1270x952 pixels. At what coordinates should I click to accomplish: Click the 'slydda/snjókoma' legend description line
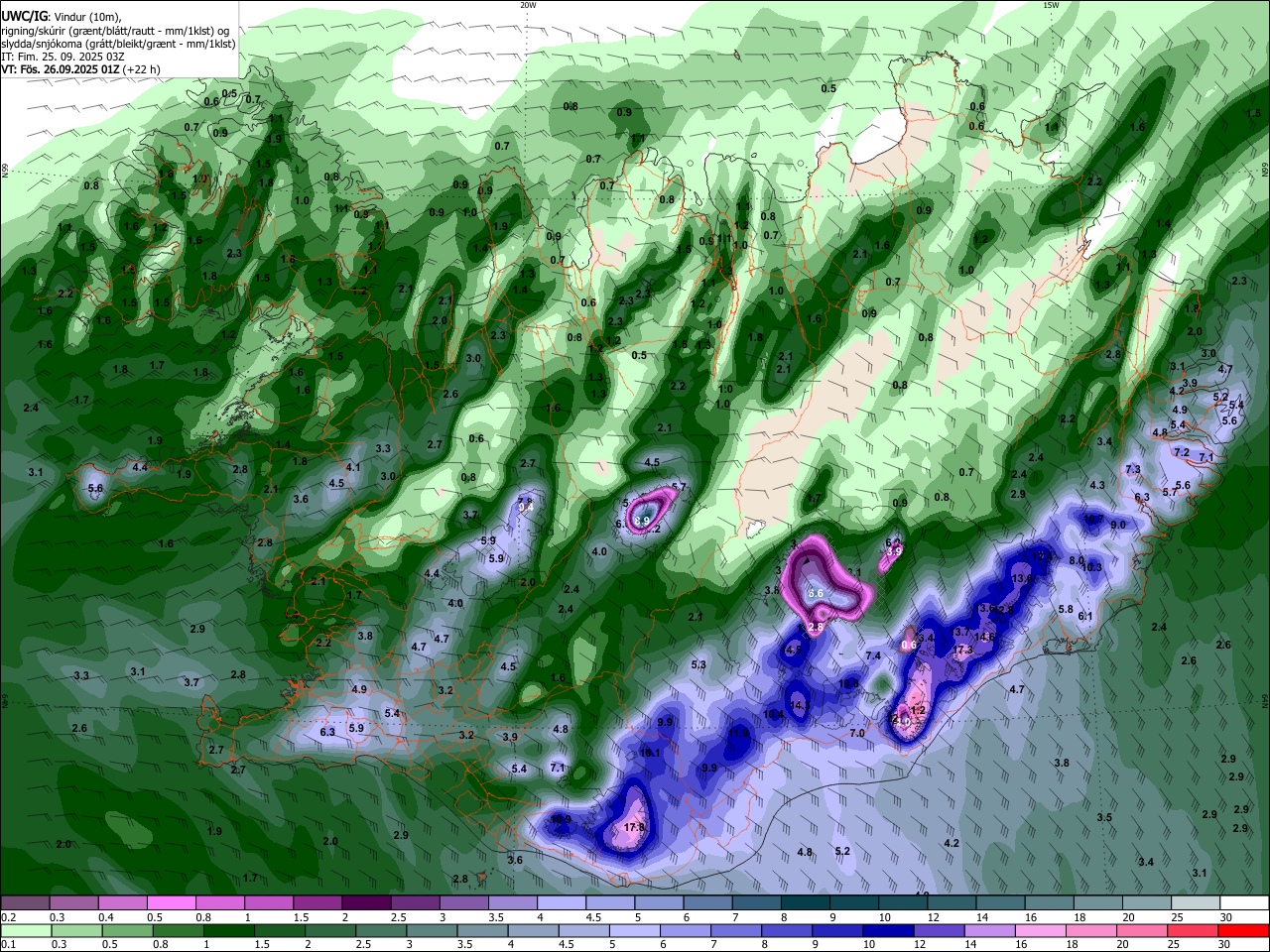(118, 44)
